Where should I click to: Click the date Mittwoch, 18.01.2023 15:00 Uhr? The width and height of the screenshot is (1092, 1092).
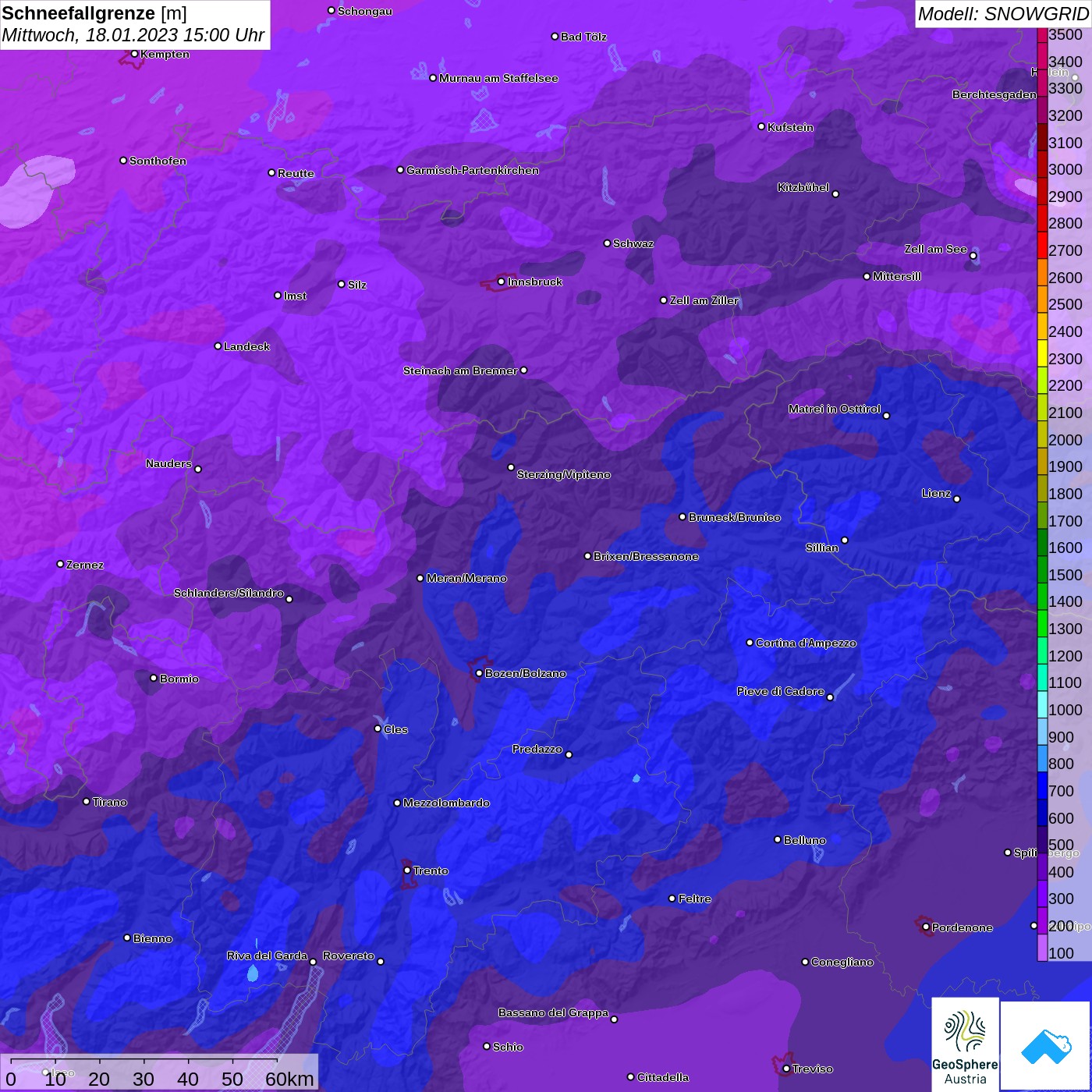point(133,36)
